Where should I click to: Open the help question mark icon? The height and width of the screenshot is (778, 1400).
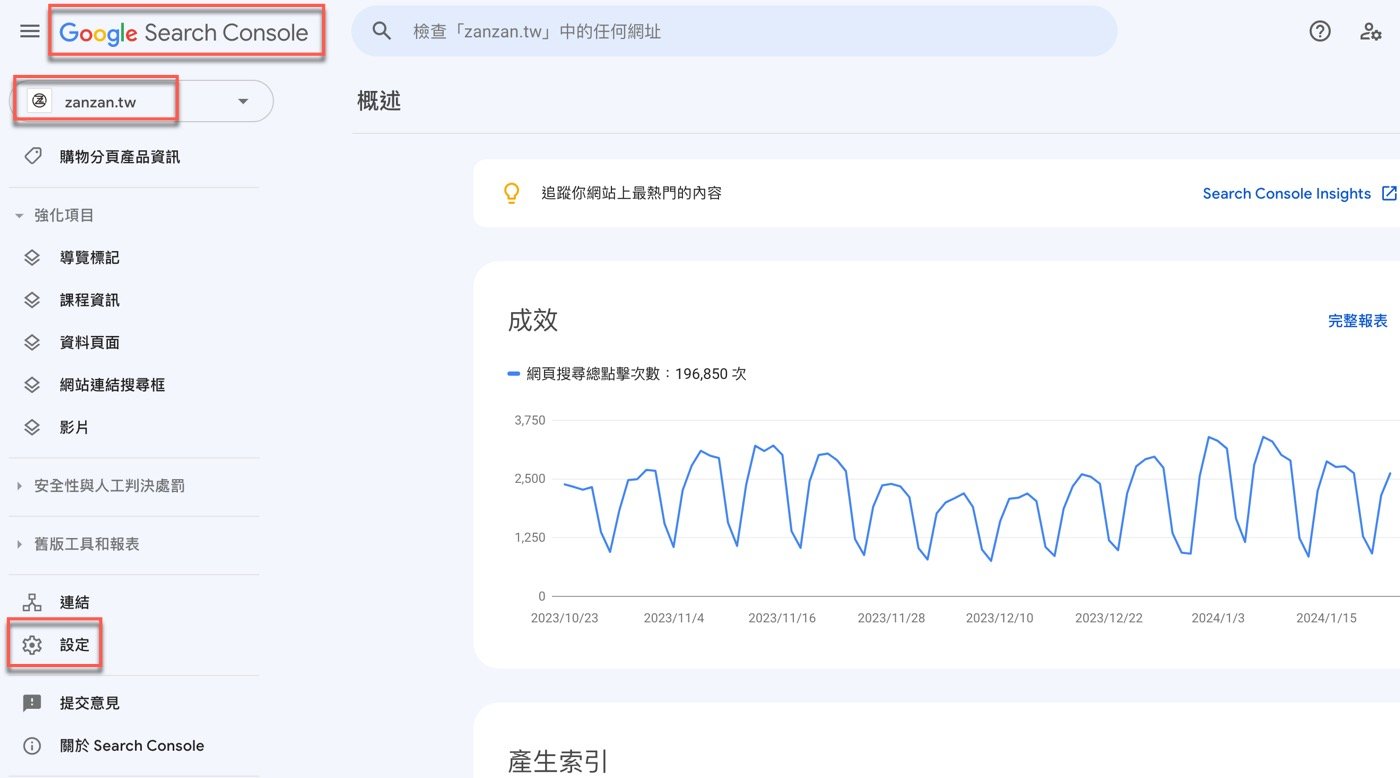1320,31
